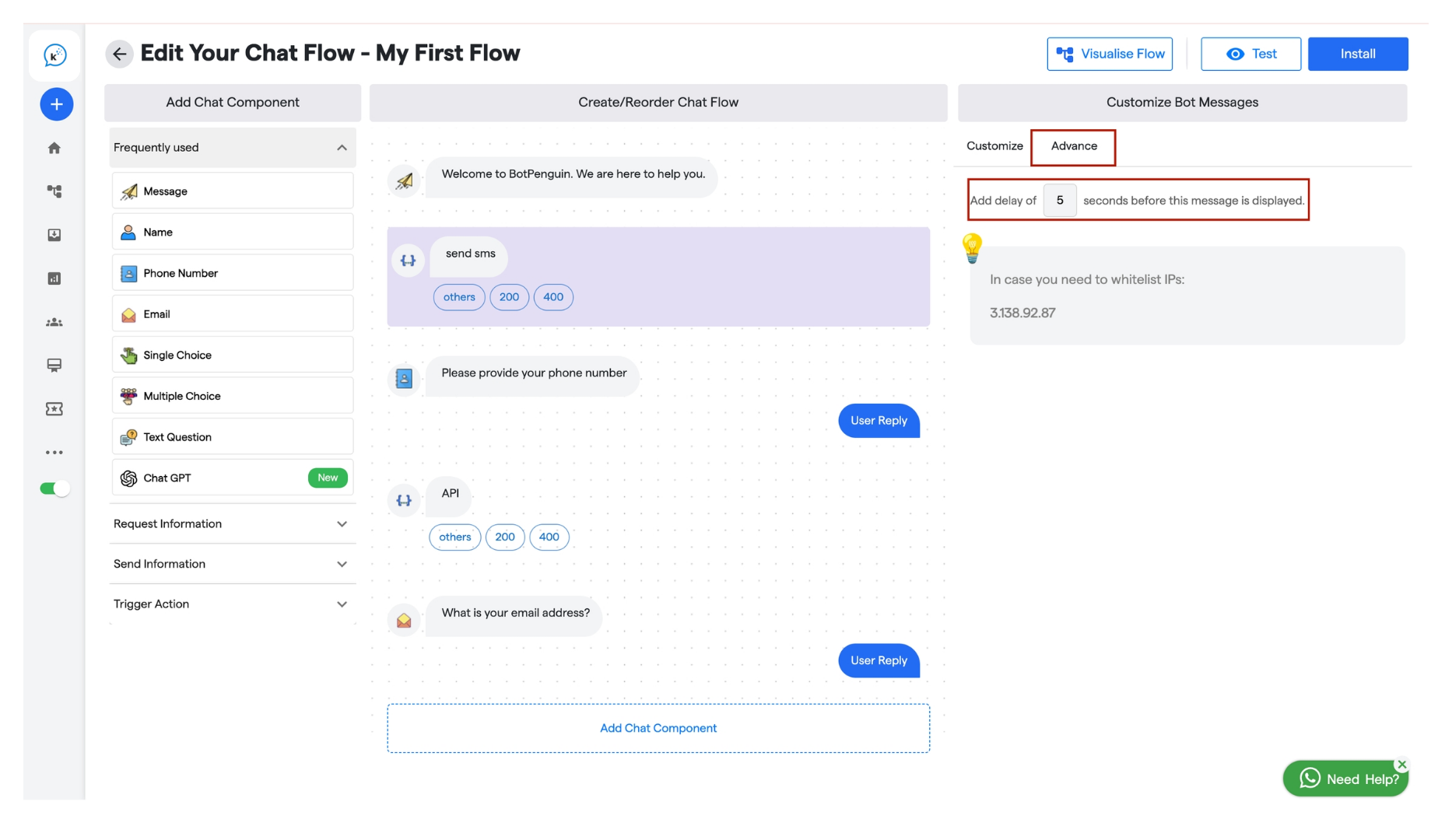
Task: Add the Chat GPT component
Action: [233, 478]
